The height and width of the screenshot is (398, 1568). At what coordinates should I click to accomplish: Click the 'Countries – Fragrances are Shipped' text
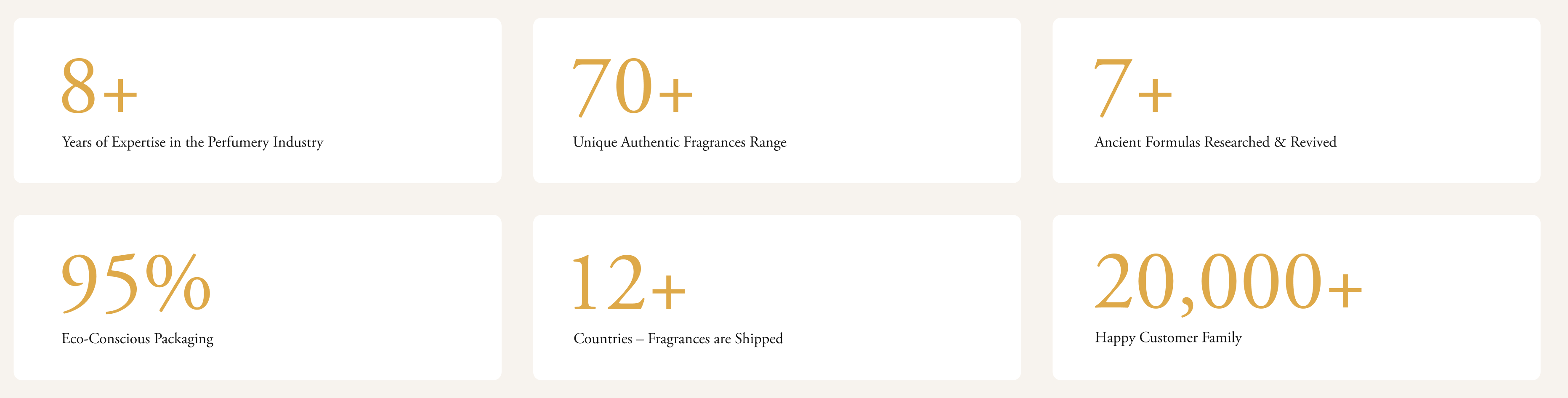[x=678, y=338]
